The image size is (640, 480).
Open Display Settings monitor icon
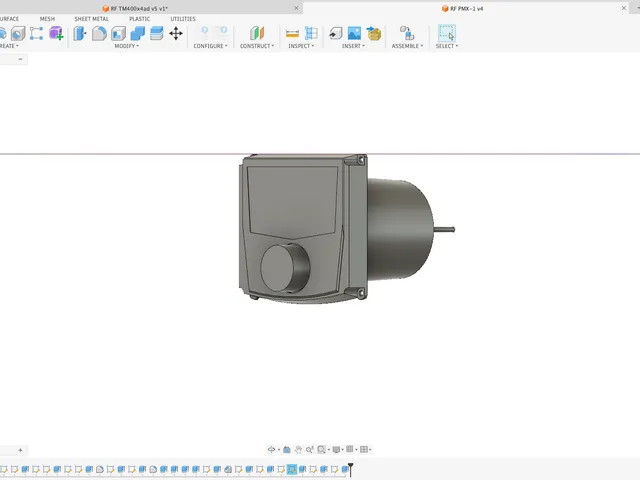[x=336, y=449]
